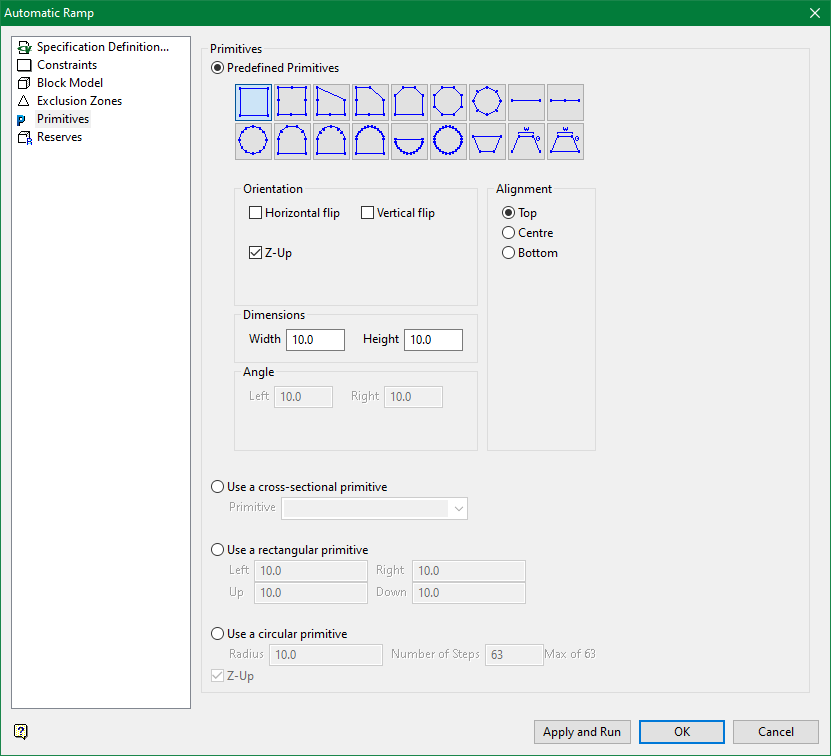Open the help question mark icon
The height and width of the screenshot is (756, 831).
[x=21, y=732]
